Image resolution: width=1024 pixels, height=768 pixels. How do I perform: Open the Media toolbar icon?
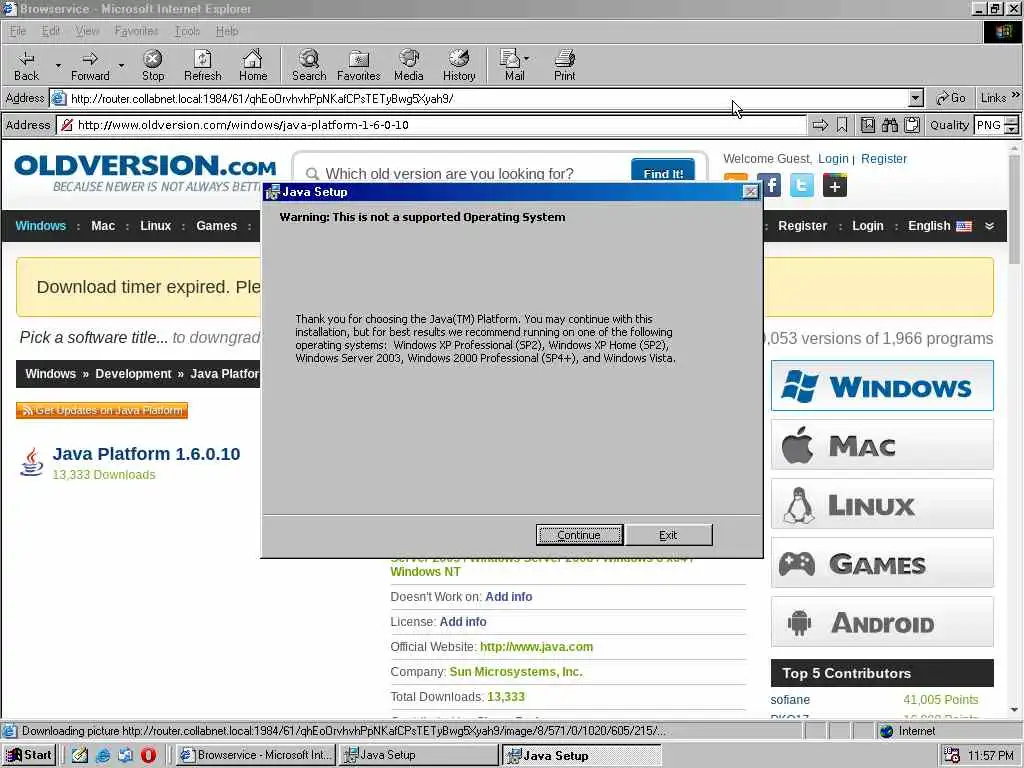[409, 65]
